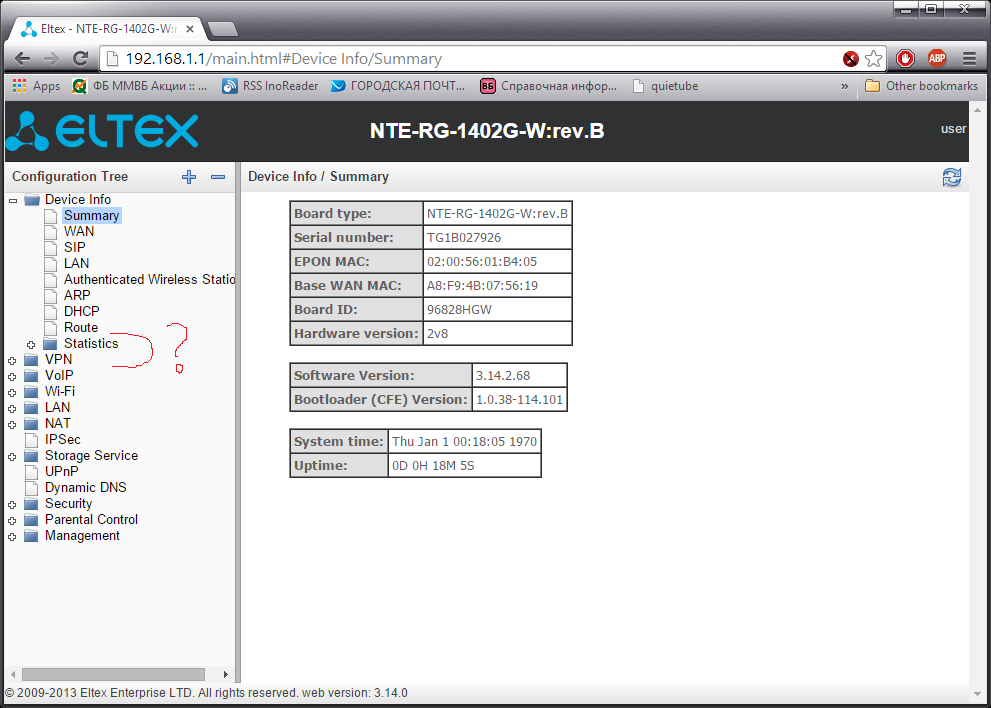The width and height of the screenshot is (991, 708).
Task: Open the RSS InoReader bookmark
Action: click(x=270, y=86)
